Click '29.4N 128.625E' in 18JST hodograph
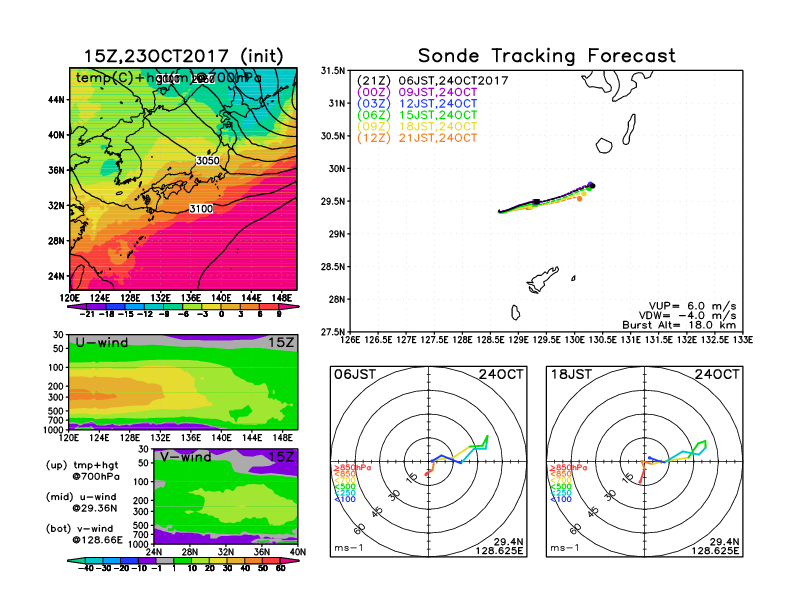 click(715, 546)
